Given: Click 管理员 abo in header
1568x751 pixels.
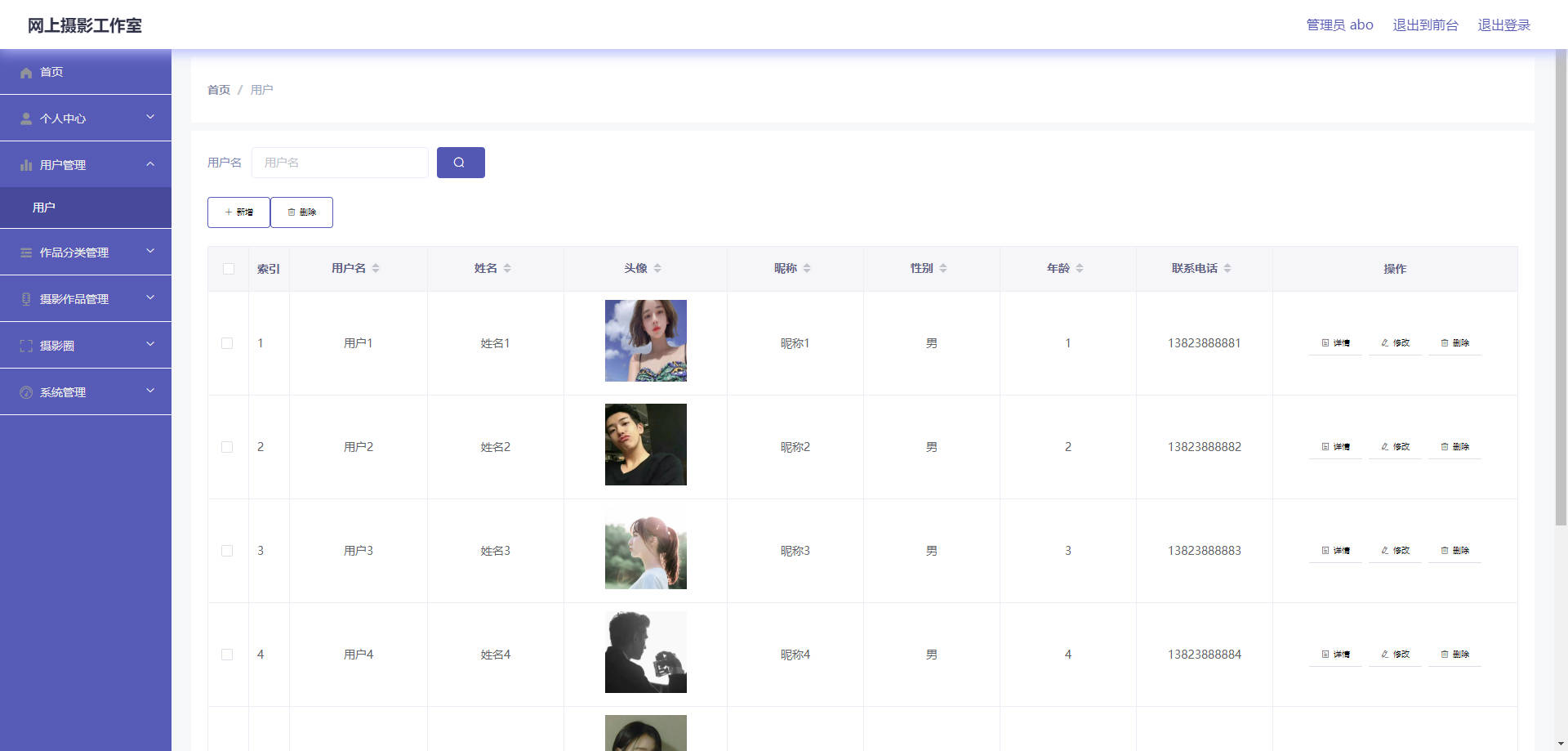Looking at the screenshot, I should coord(1339,25).
